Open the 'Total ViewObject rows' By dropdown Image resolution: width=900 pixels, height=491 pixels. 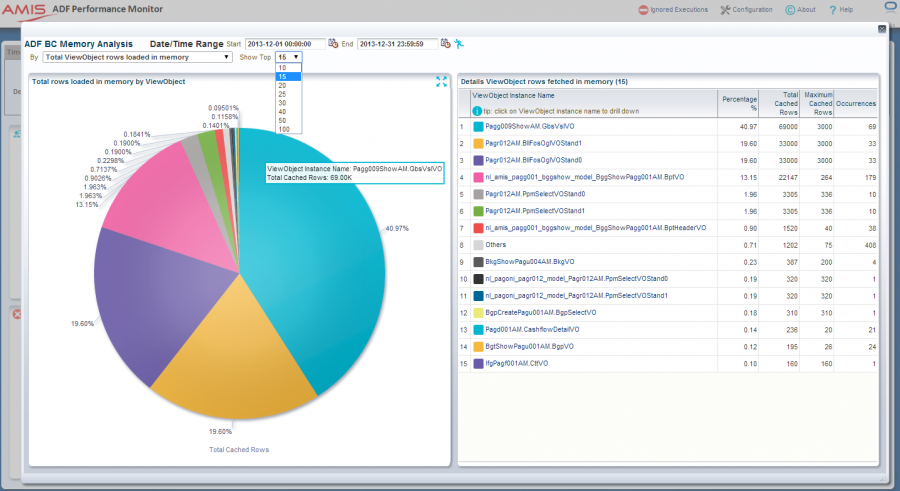(x=138, y=58)
